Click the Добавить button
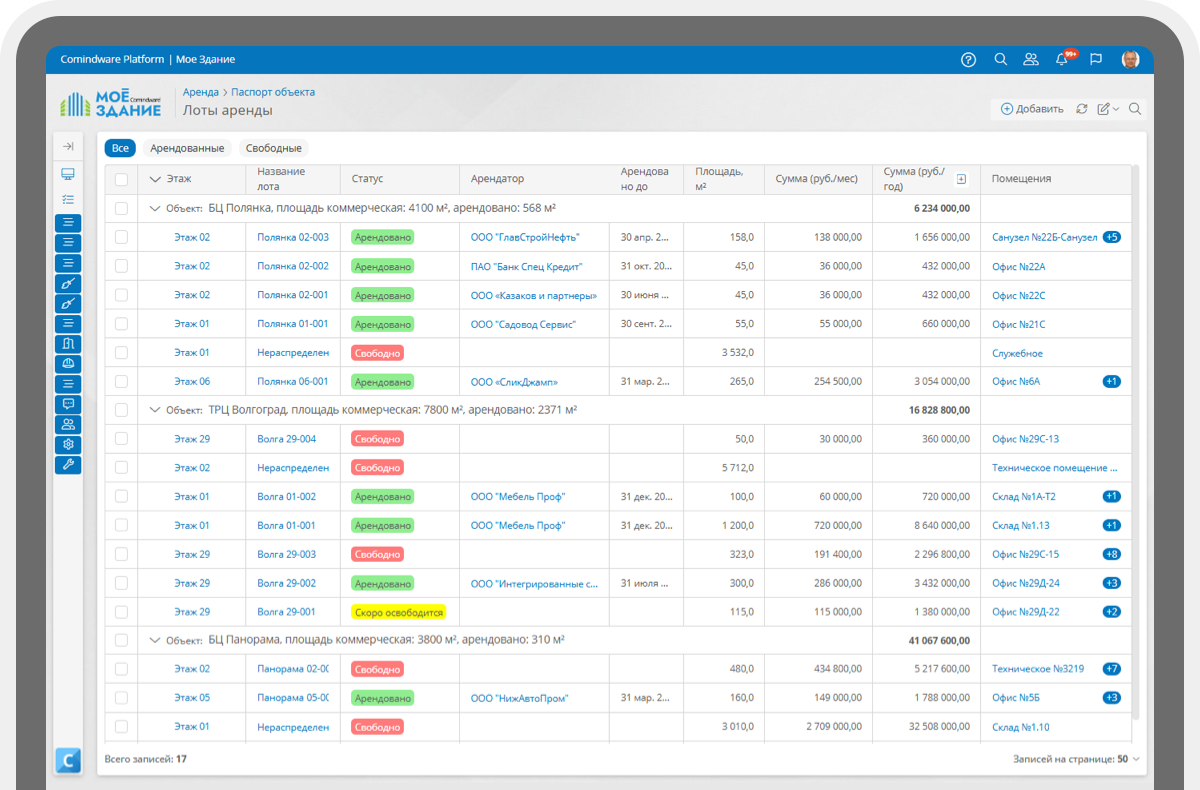Viewport: 1200px width, 790px height. click(x=1032, y=109)
